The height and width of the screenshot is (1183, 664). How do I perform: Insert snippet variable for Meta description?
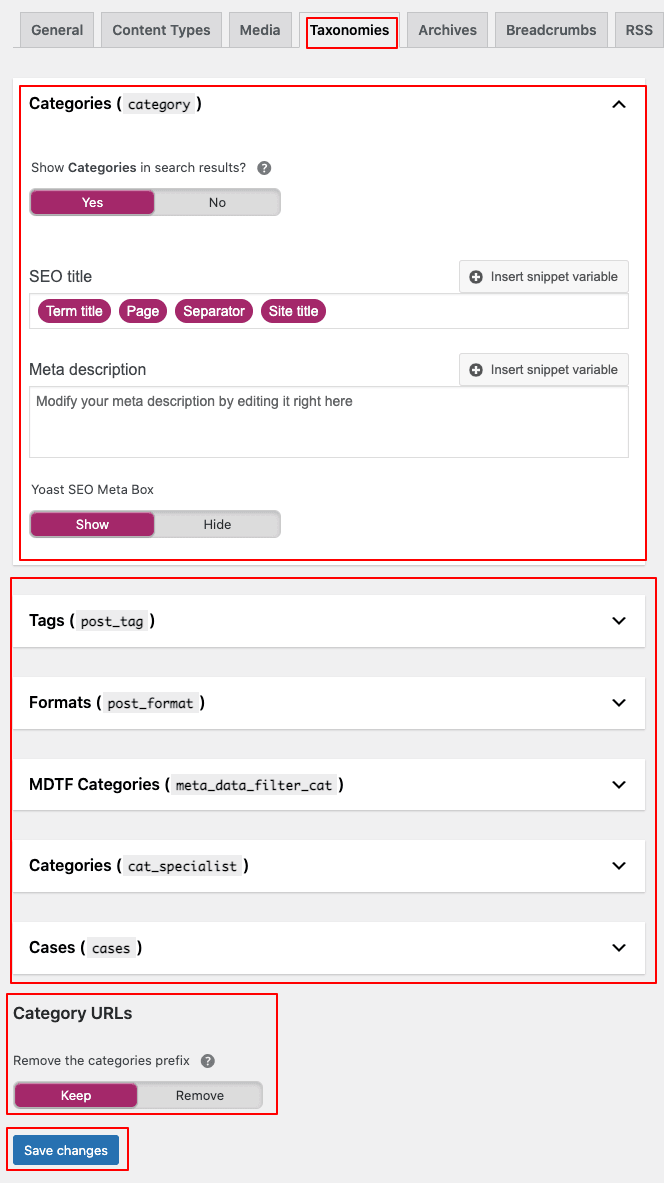pos(544,370)
